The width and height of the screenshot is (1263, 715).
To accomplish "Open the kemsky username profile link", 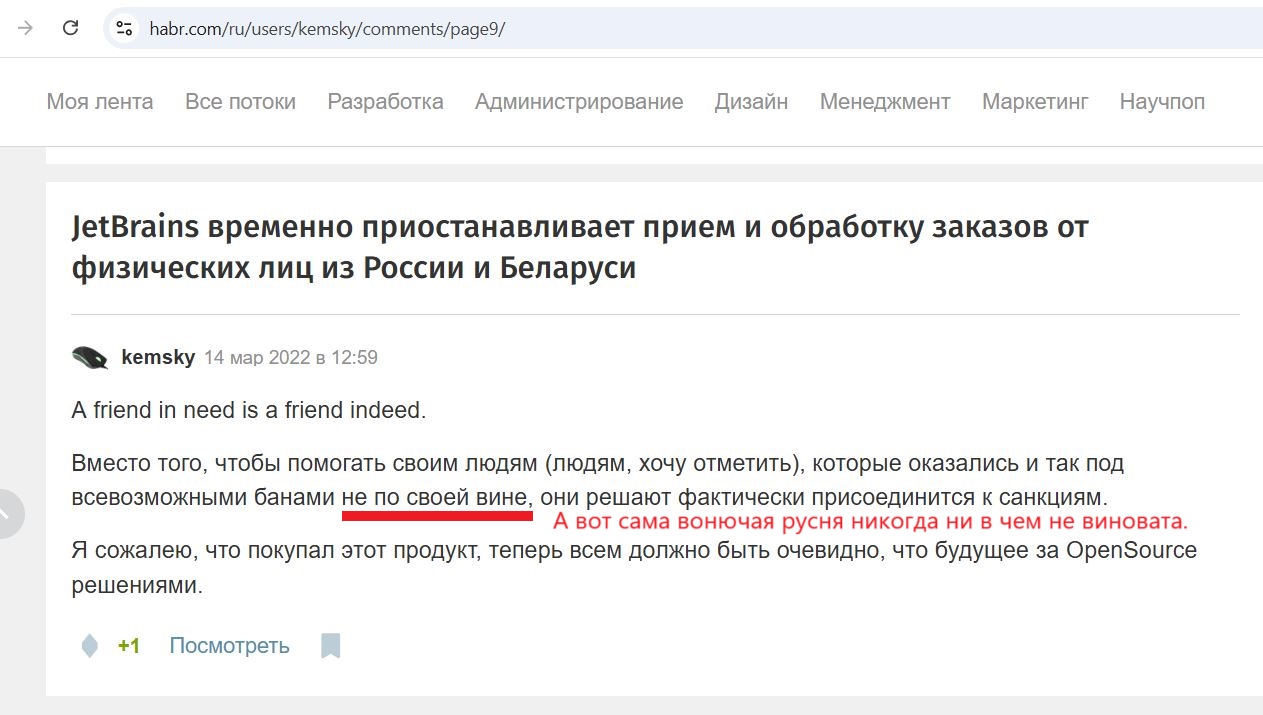I will pyautogui.click(x=158, y=357).
